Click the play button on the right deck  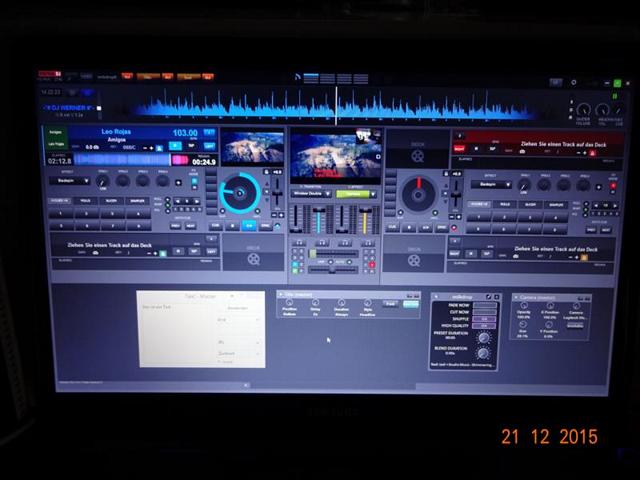click(425, 227)
